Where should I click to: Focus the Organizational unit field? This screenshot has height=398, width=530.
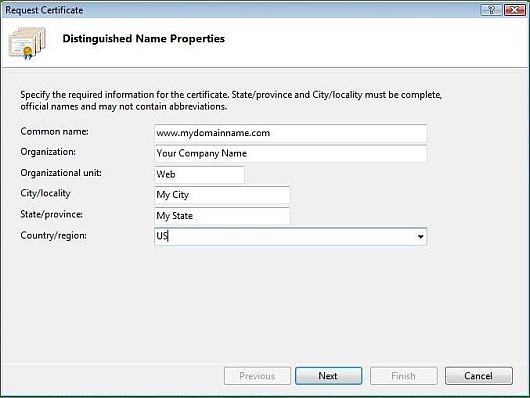(199, 174)
